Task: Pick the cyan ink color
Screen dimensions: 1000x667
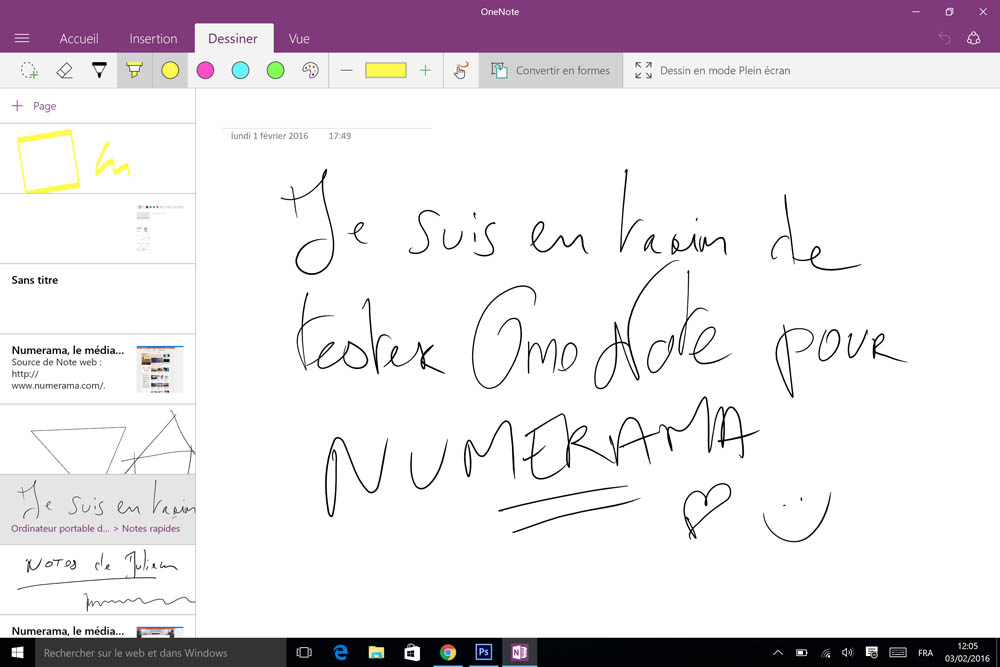Action: [240, 70]
